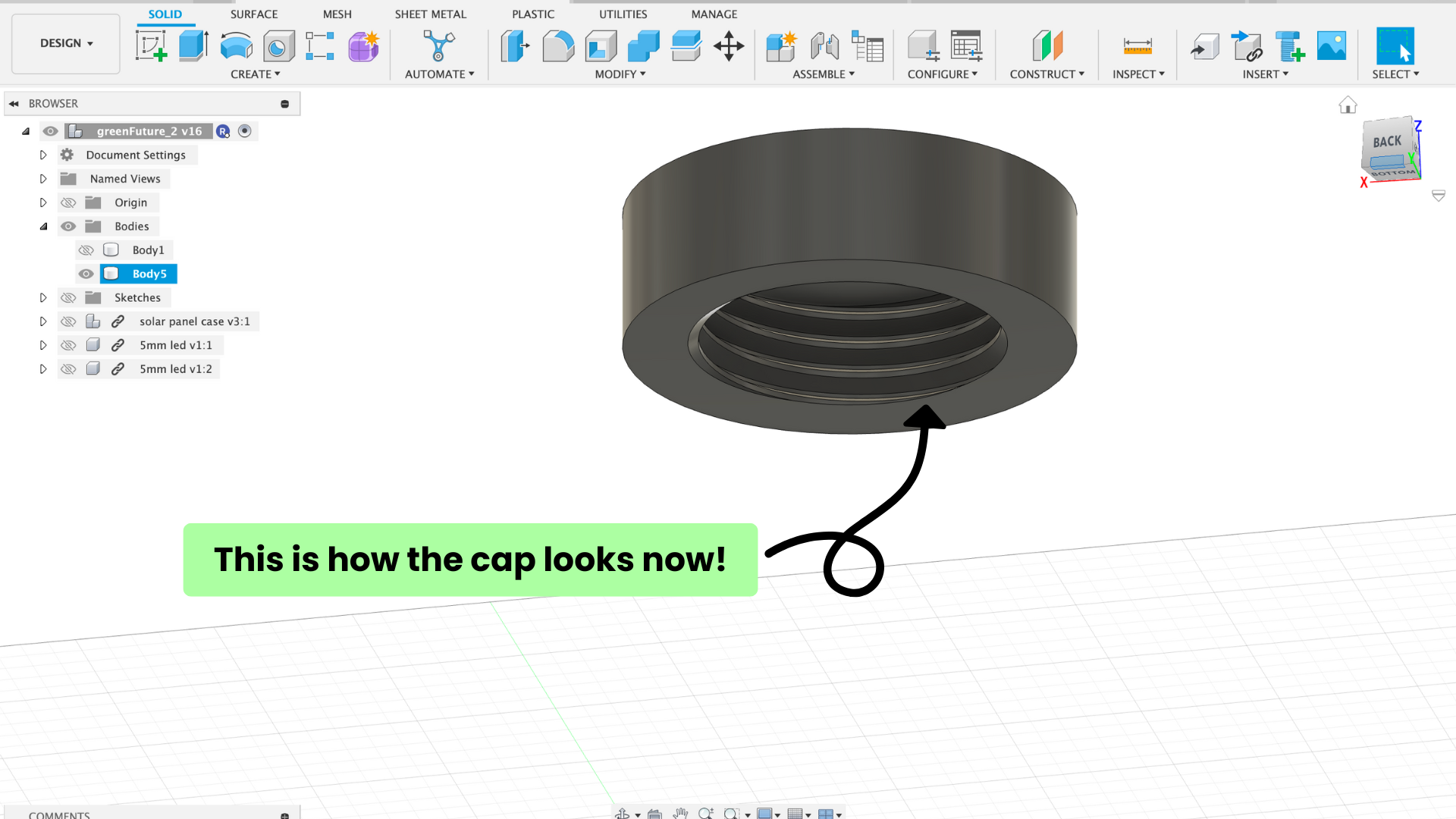Switch to the SHEET METAL tab
This screenshot has height=819, width=1456.
pos(431,14)
